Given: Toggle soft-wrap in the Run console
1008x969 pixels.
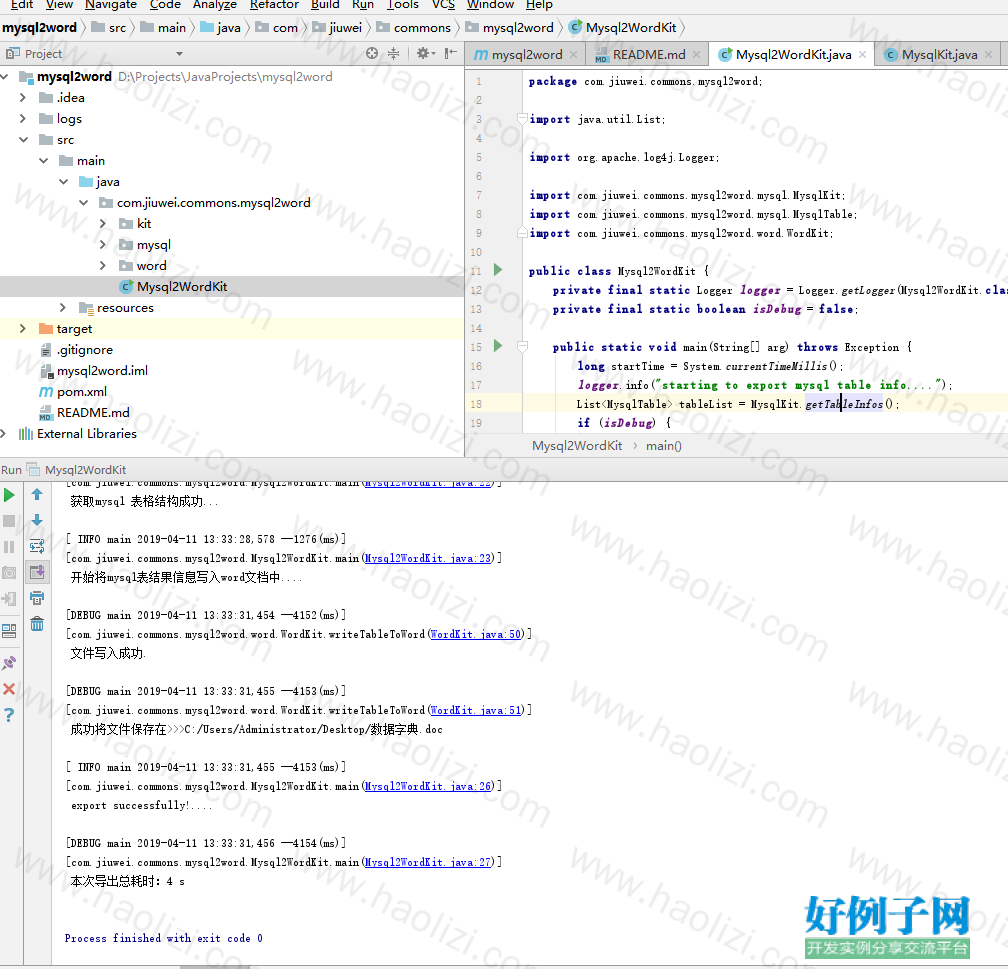Looking at the screenshot, I should click(37, 547).
